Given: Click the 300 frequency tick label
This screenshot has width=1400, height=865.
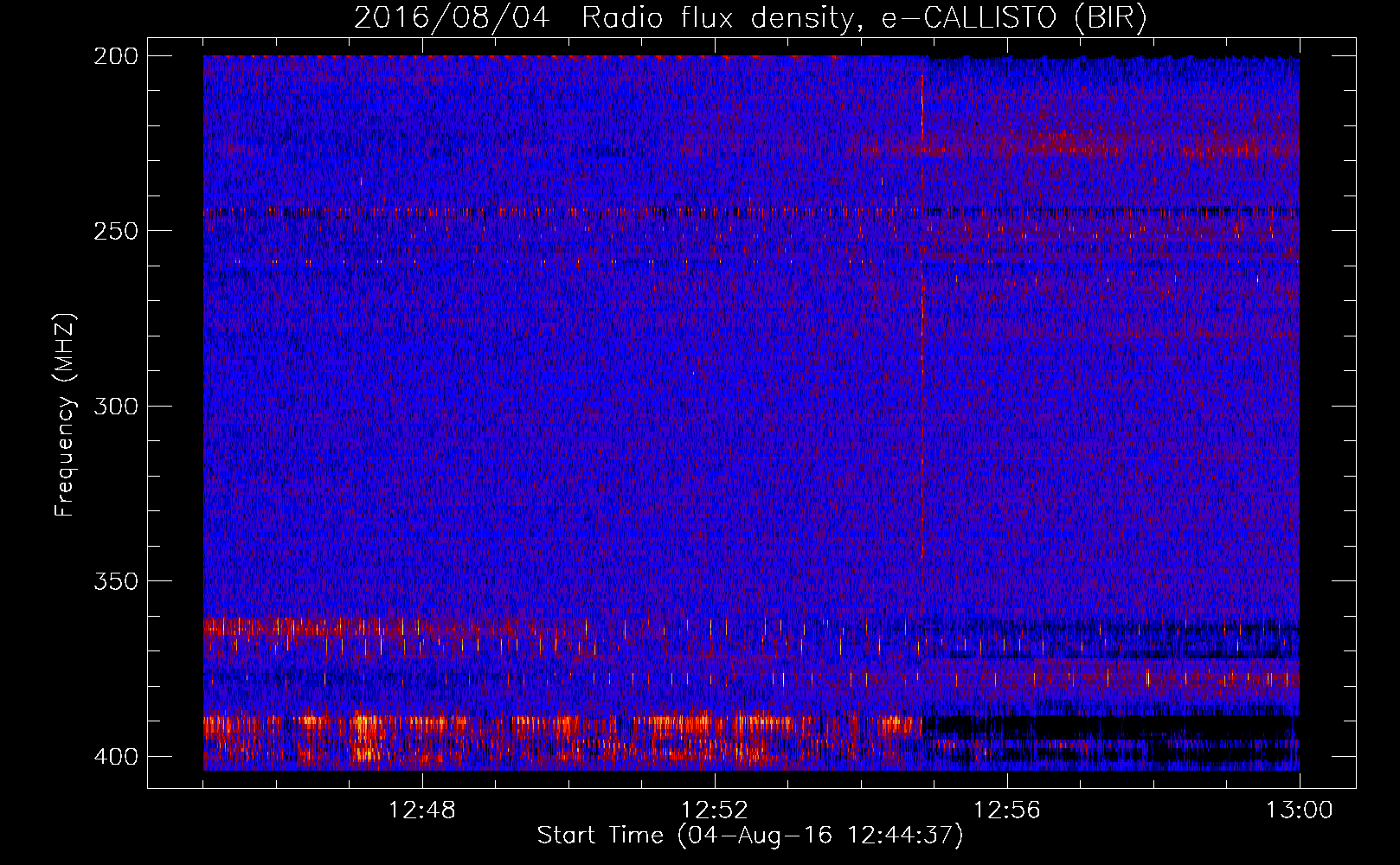Looking at the screenshot, I should [x=115, y=406].
